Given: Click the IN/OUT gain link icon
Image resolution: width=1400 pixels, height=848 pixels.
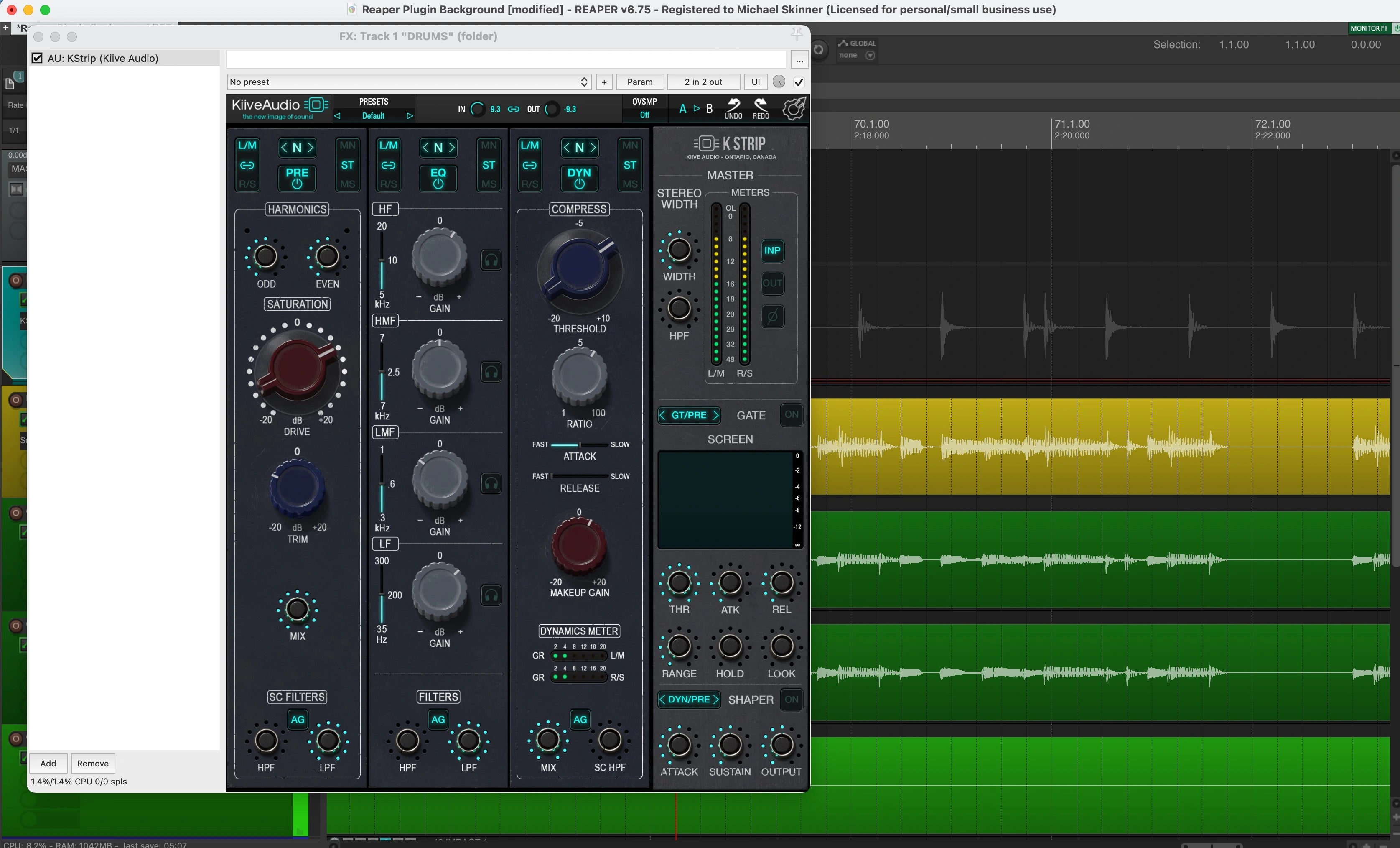Looking at the screenshot, I should (x=513, y=109).
